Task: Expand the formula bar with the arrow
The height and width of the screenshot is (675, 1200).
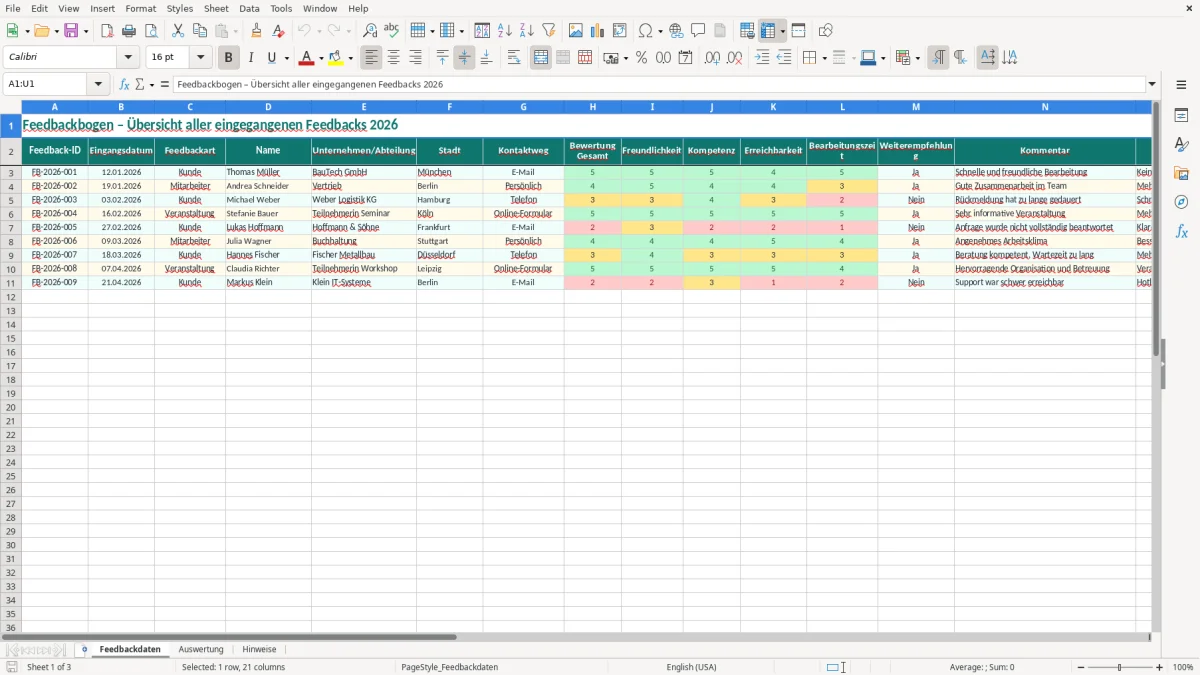Action: coord(1152,84)
